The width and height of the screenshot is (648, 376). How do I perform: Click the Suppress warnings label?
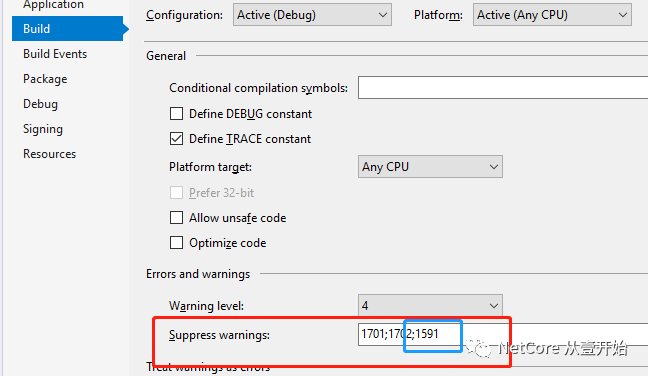click(219, 335)
